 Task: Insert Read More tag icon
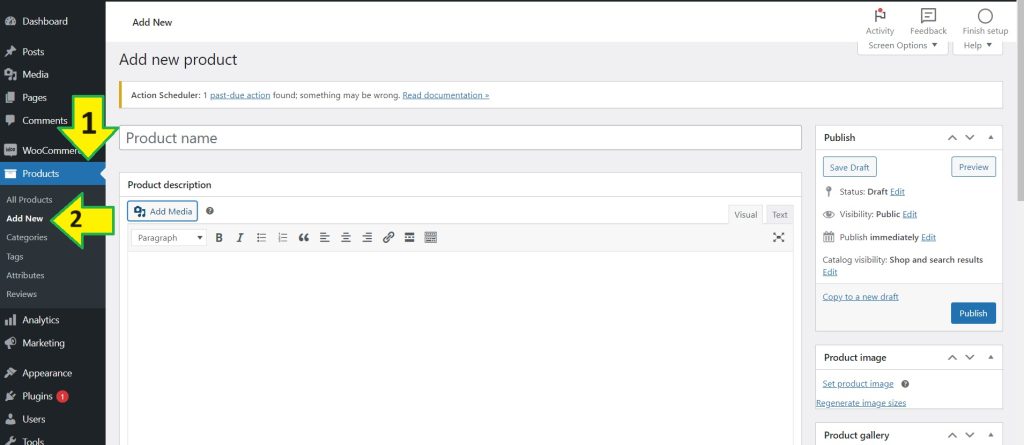point(409,238)
